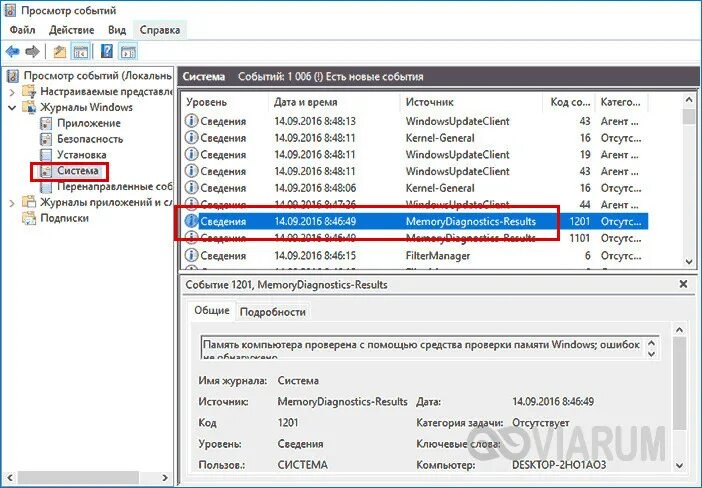Select the MemoryDiagnostics-Results 1201 event row

415,221
